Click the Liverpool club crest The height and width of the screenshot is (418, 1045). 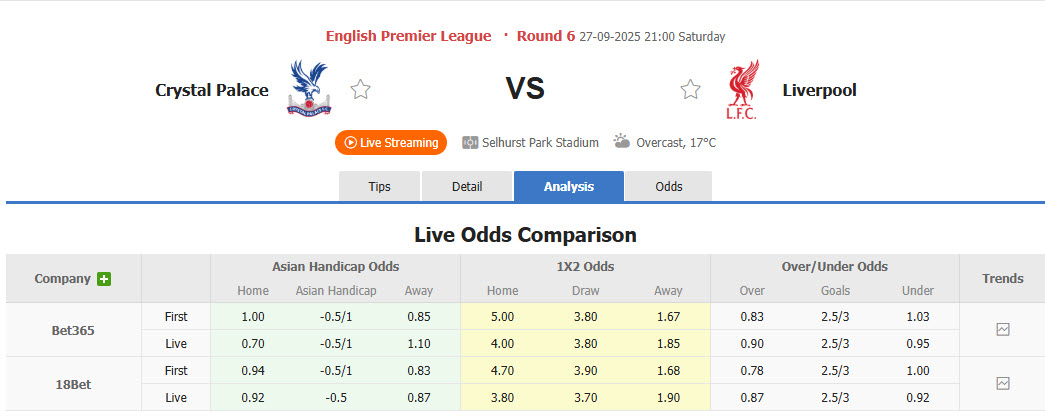[742, 89]
